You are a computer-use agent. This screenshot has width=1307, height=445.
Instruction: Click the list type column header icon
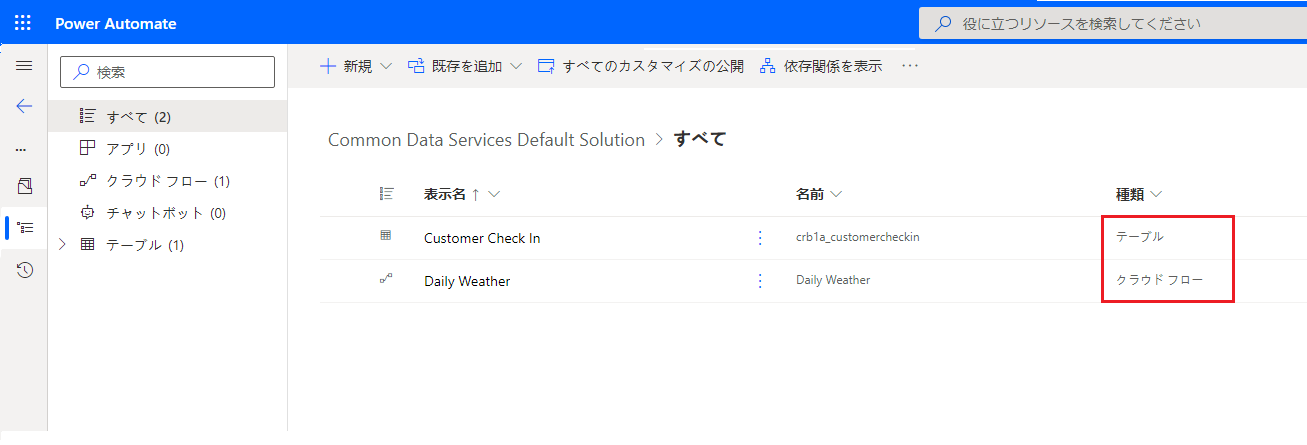point(386,194)
